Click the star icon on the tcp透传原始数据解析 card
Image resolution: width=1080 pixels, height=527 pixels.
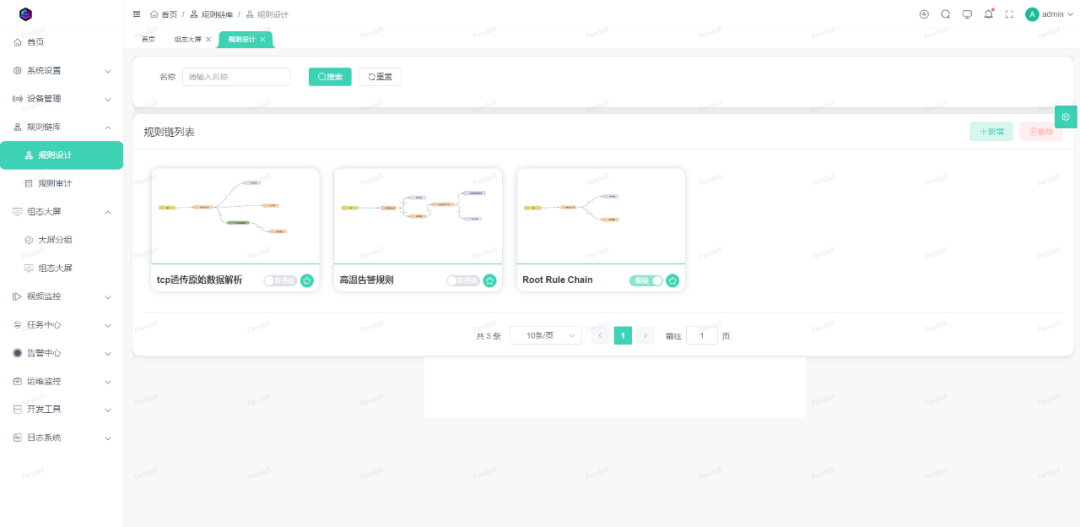point(307,280)
